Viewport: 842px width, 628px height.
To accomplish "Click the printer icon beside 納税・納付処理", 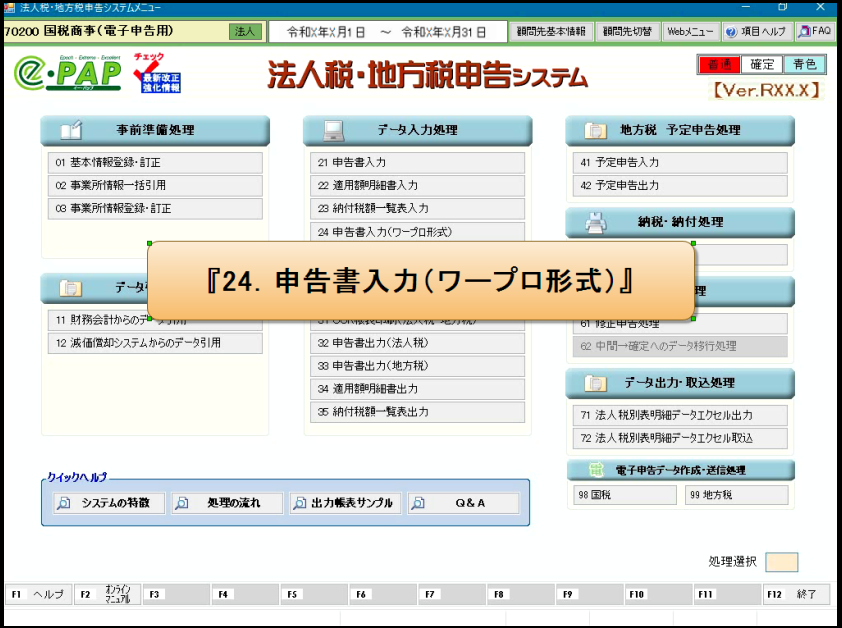I will point(595,222).
